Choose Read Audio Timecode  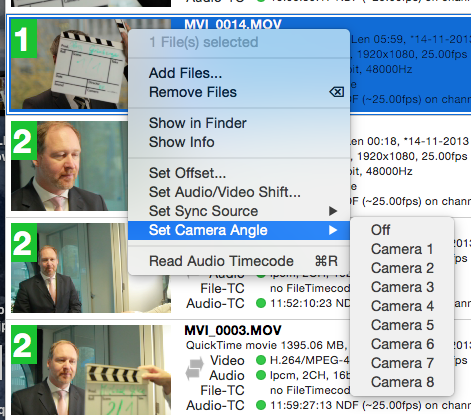pos(239,261)
